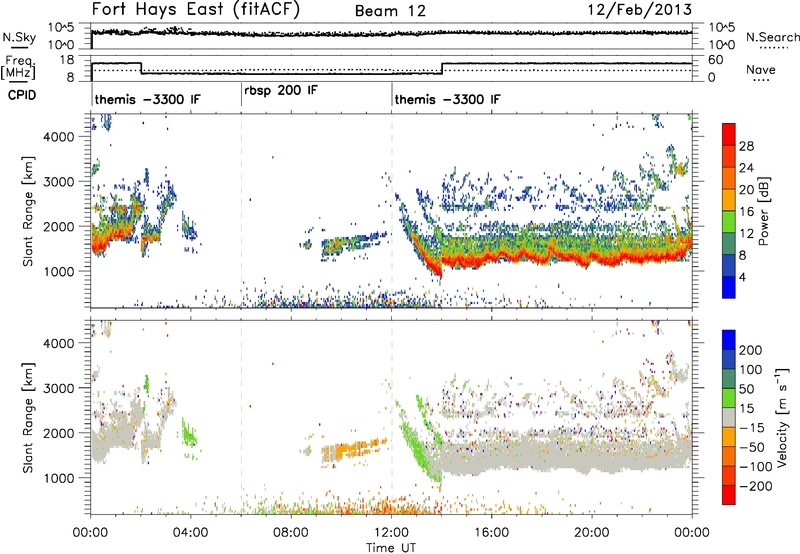Screen dimensions: 800x554
Task: Click the red bottom segment of the Velocity color bar
Action: (729, 495)
